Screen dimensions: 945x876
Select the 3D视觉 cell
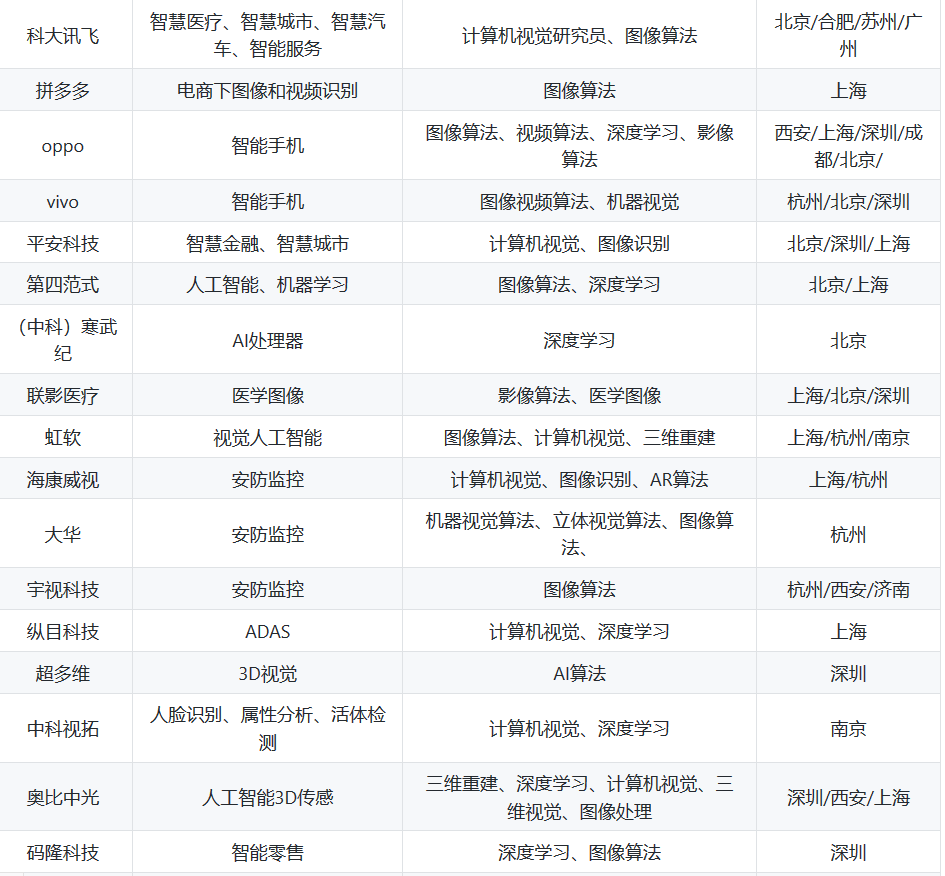pyautogui.click(x=268, y=673)
